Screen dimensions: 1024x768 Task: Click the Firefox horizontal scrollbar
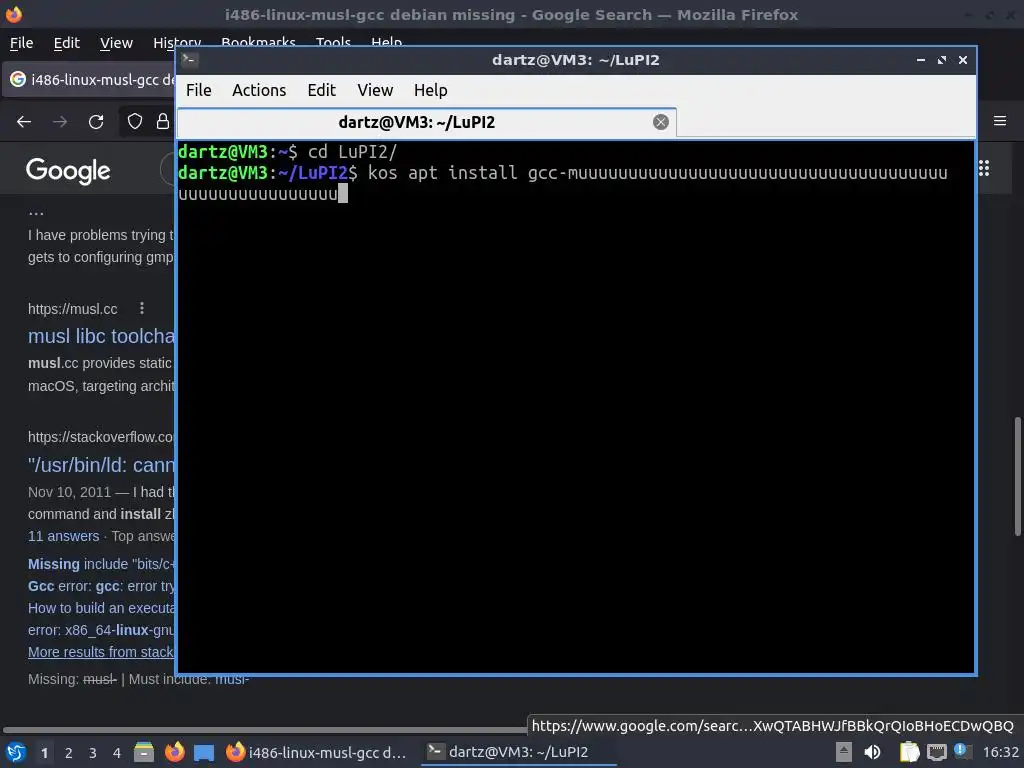pyautogui.click(x=264, y=730)
